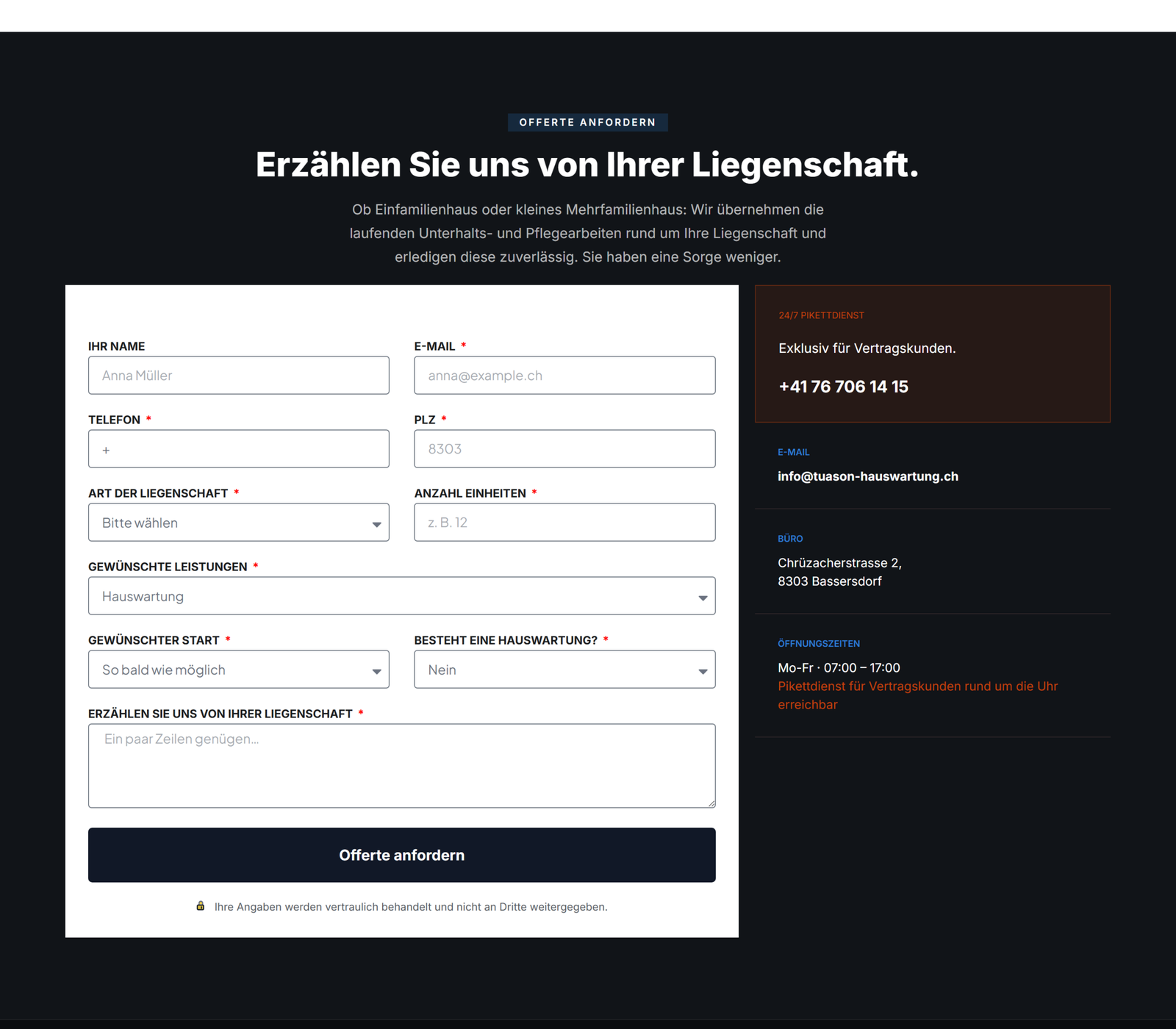Image resolution: width=1176 pixels, height=1029 pixels.
Task: Call the phone number +41 76 706 14 15
Action: click(843, 387)
